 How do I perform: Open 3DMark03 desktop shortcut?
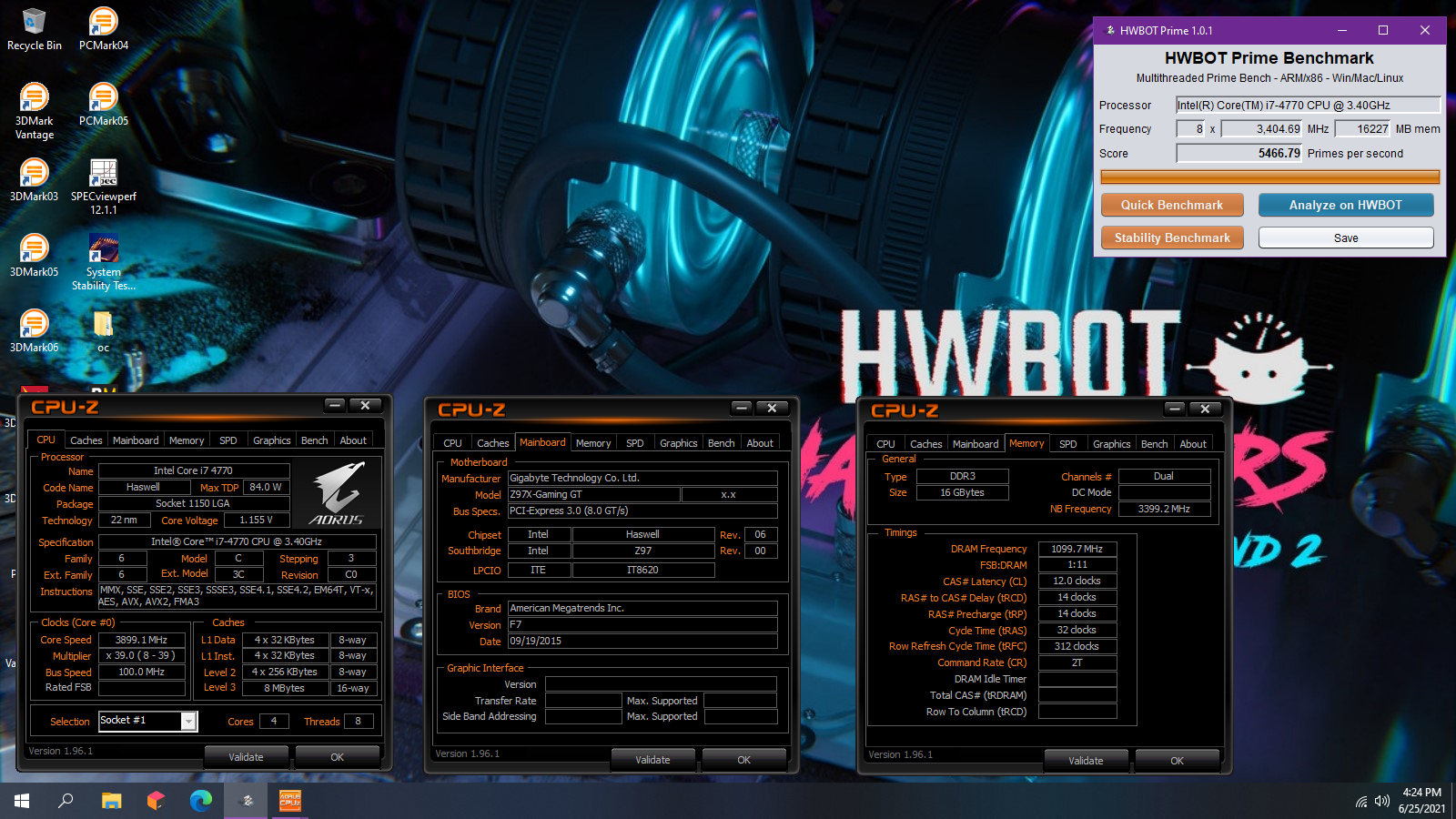(x=35, y=180)
